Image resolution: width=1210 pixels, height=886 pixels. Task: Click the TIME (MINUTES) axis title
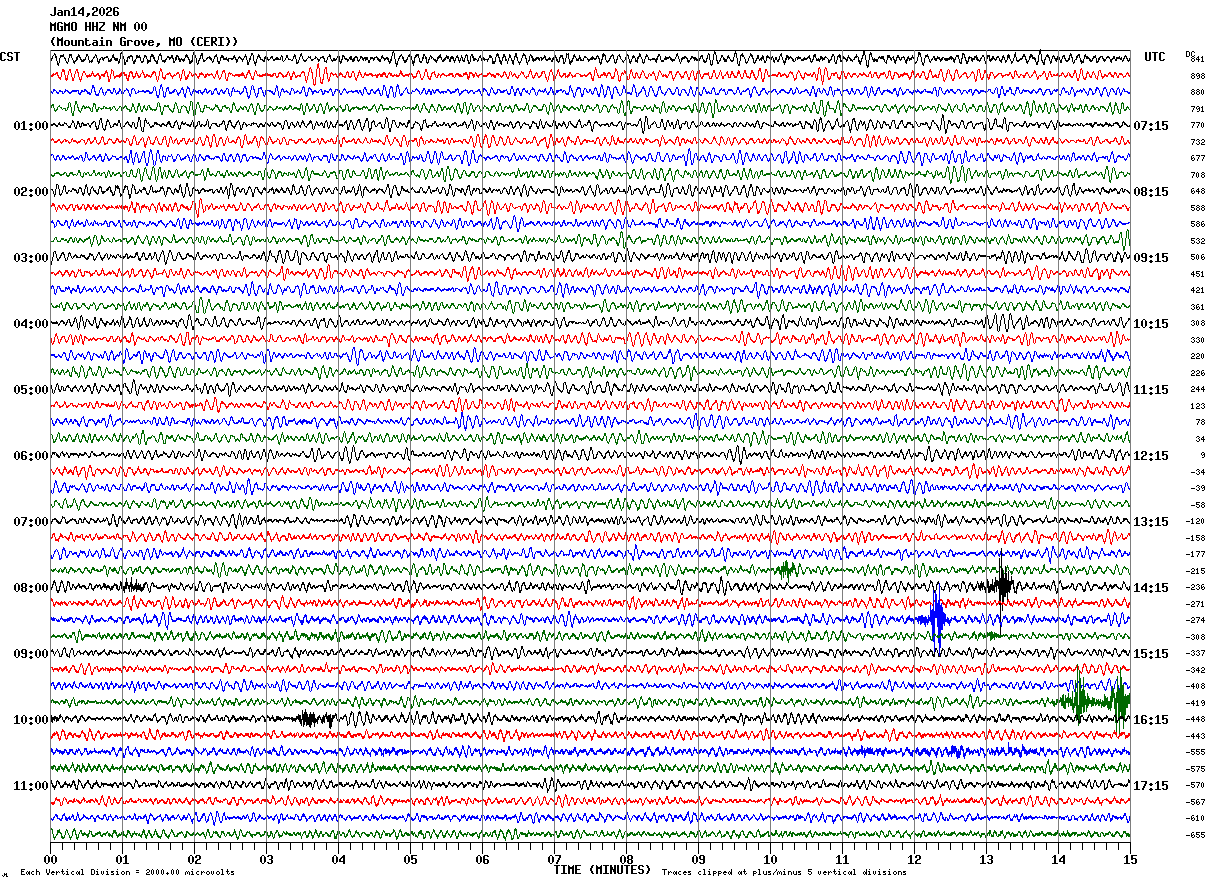pos(602,870)
